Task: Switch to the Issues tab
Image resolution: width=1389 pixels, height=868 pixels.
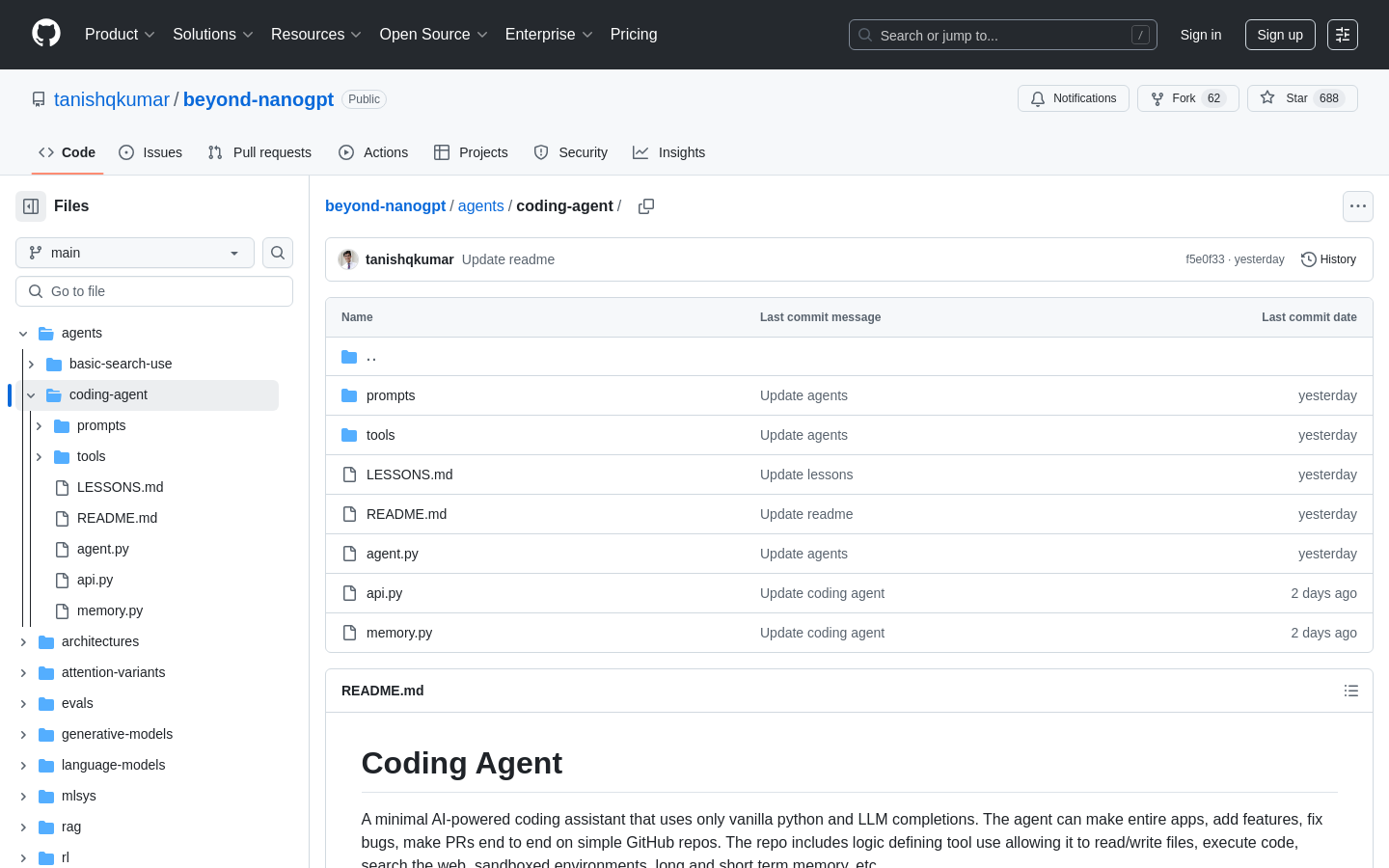Action: pyautogui.click(x=150, y=152)
